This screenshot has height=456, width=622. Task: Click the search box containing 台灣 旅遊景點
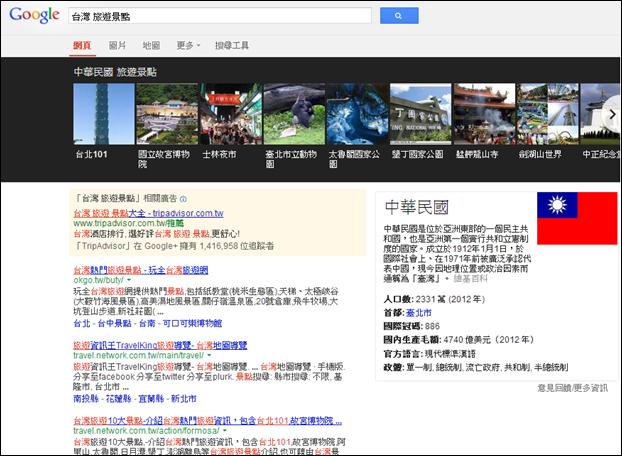click(220, 16)
